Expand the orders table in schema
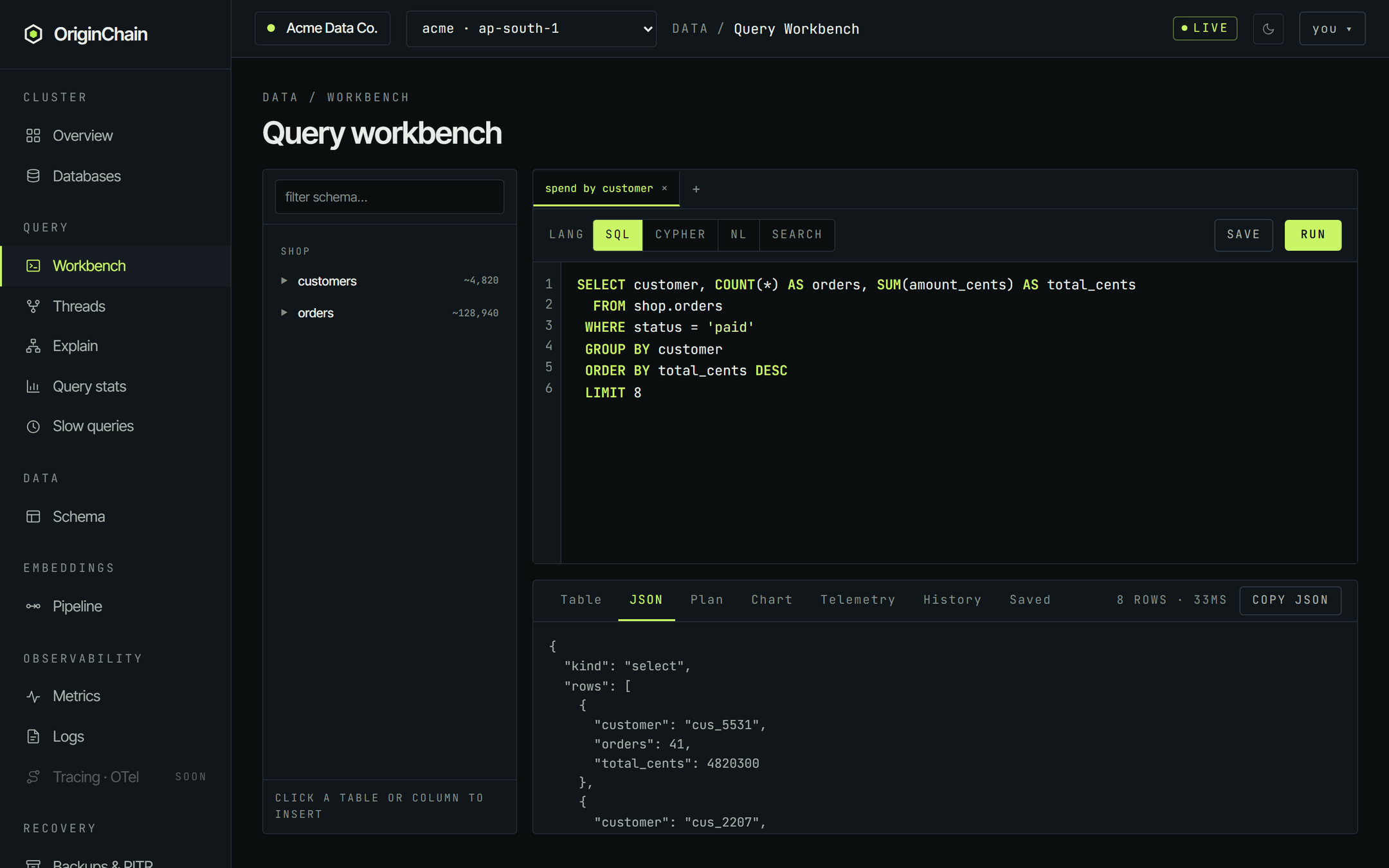This screenshot has width=1389, height=868. 284,313
